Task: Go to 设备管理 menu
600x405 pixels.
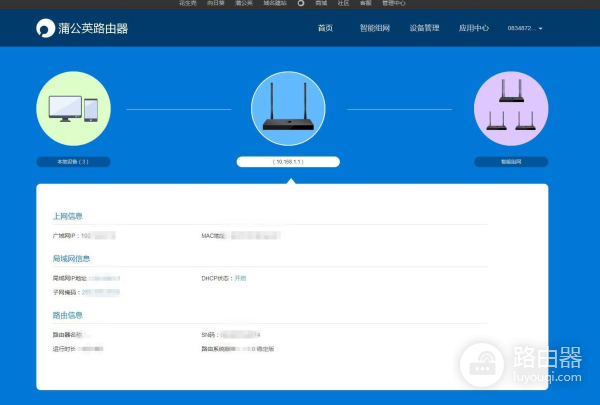Action: [x=424, y=28]
